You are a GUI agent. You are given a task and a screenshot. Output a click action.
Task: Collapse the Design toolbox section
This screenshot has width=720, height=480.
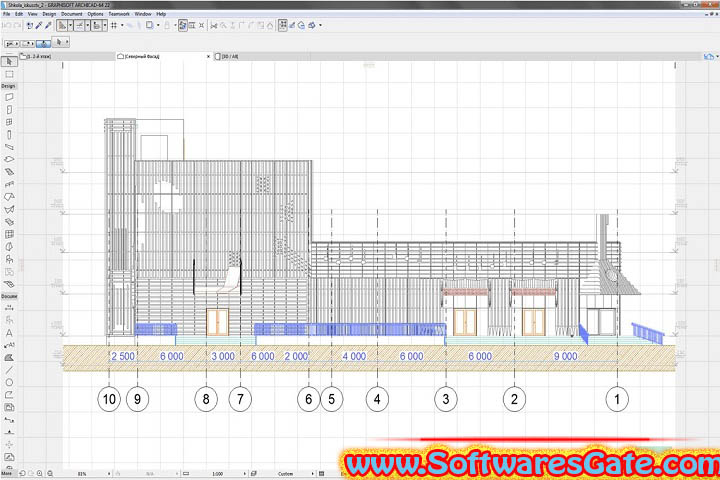coord(8,86)
